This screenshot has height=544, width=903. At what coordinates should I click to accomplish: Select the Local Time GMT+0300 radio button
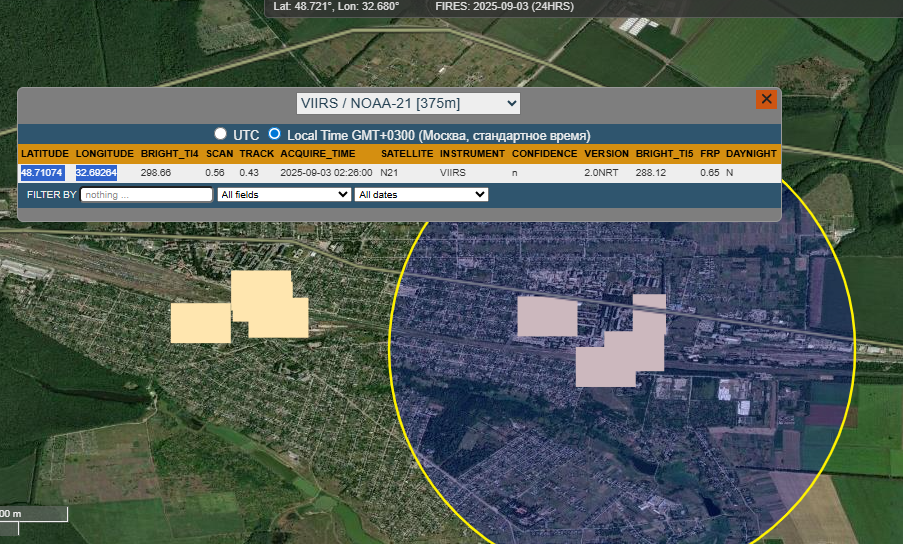click(274, 134)
